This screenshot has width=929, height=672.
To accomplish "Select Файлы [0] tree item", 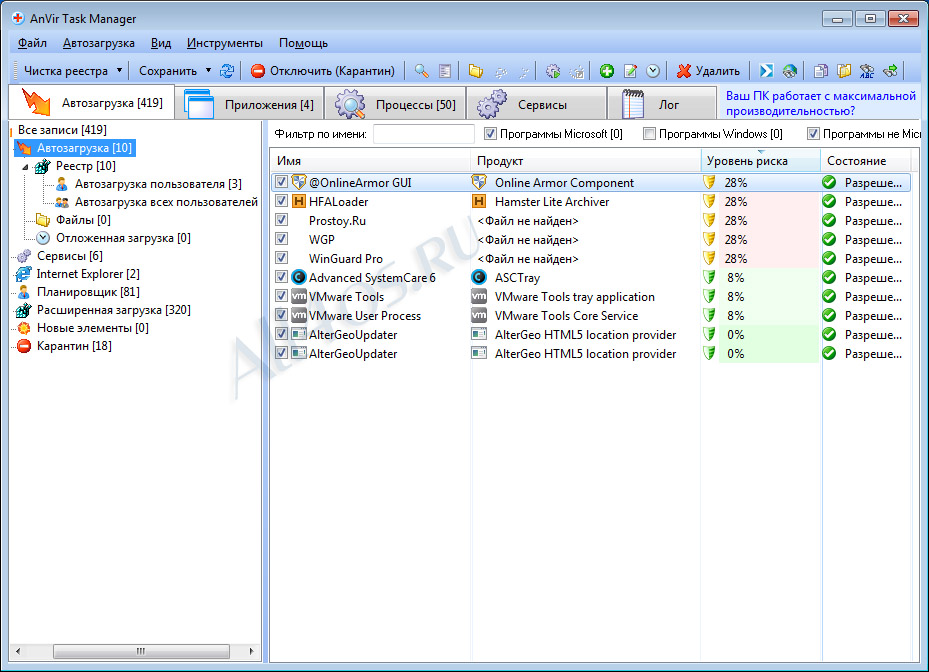I will click(x=83, y=220).
